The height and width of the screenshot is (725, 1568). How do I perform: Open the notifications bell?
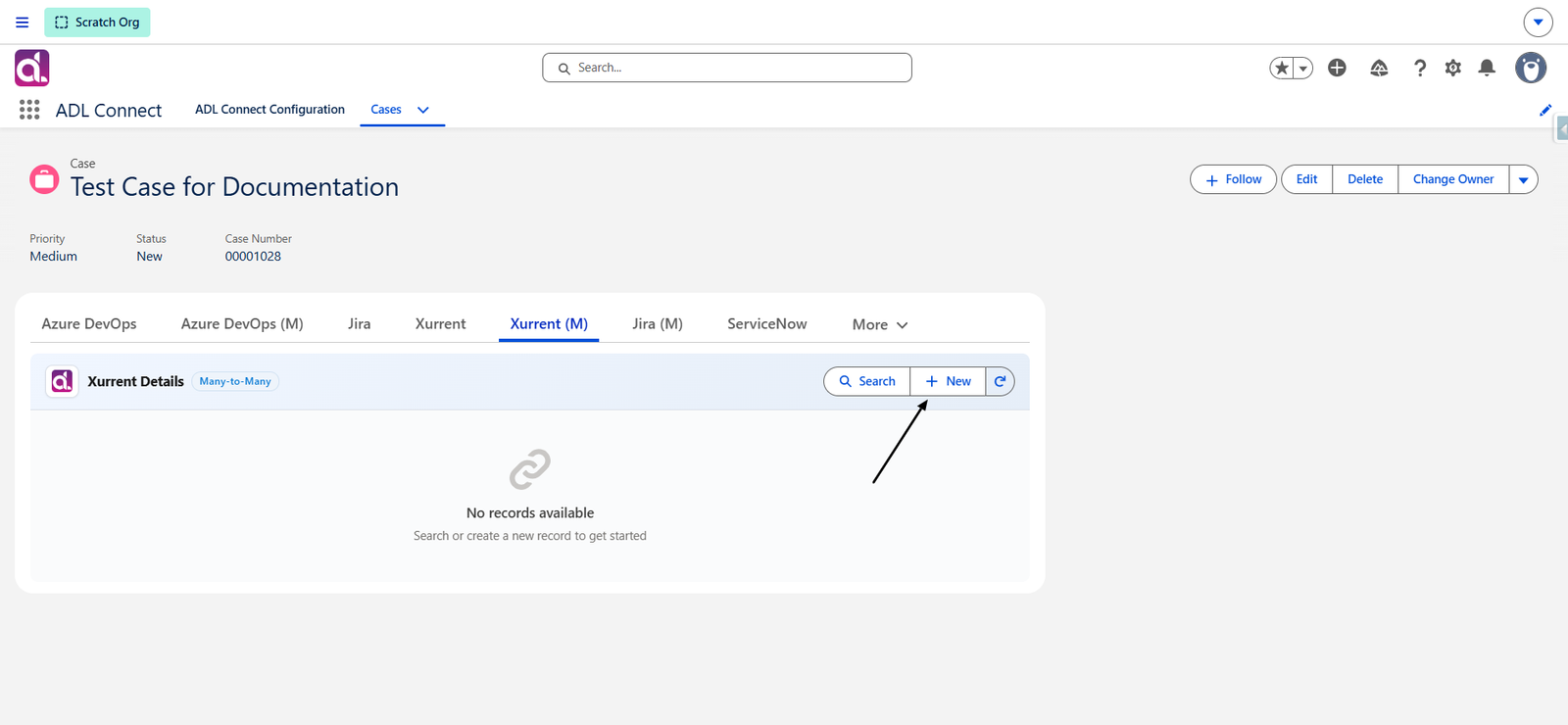(1487, 68)
